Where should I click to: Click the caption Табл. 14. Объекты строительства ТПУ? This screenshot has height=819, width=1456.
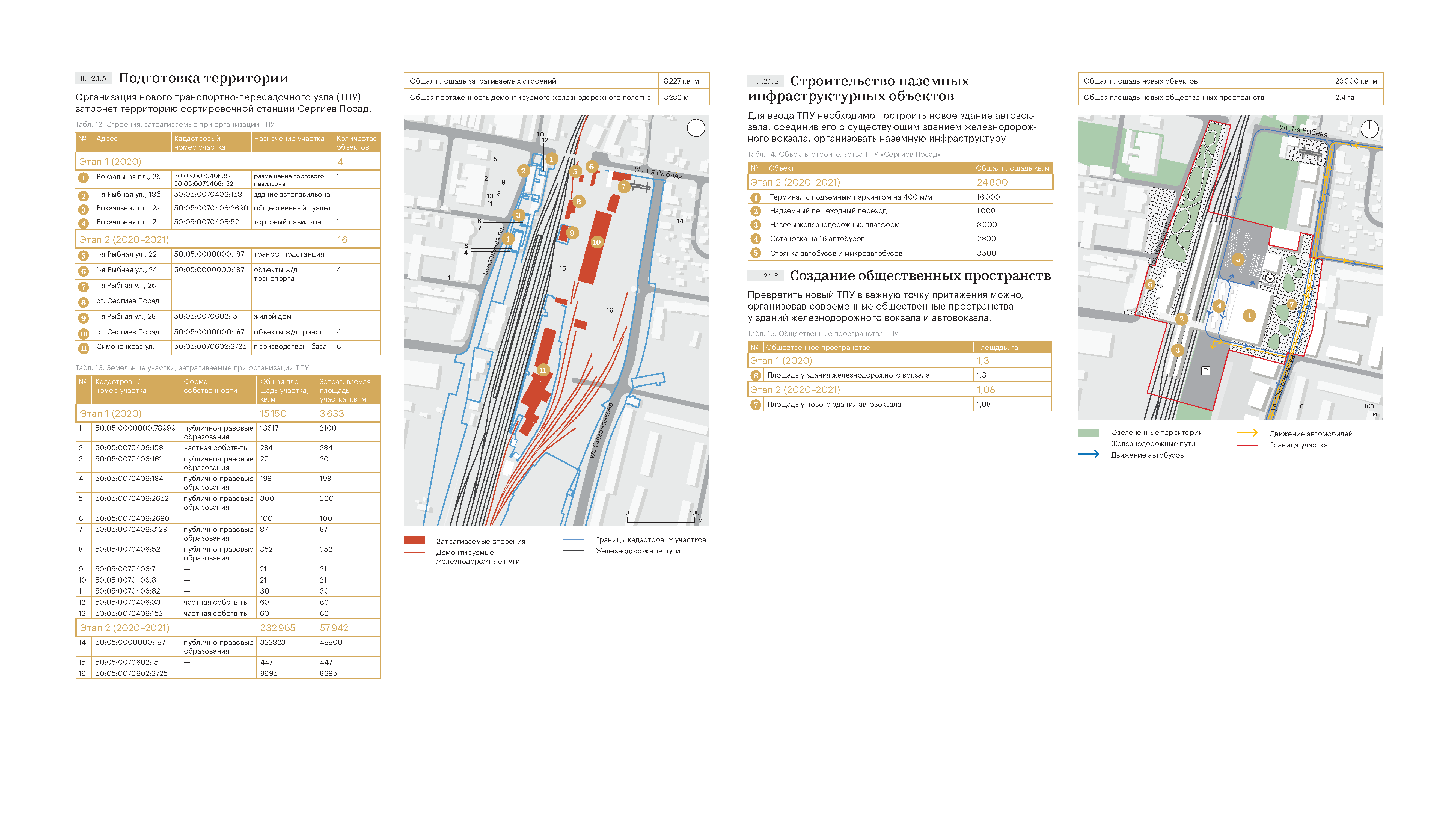point(844,154)
